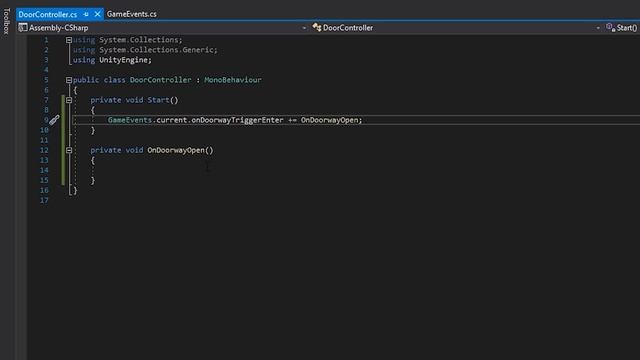Click 'OnDoorwayOpen;' at end of line 9
Screen dimensions: 640x360
(331, 120)
